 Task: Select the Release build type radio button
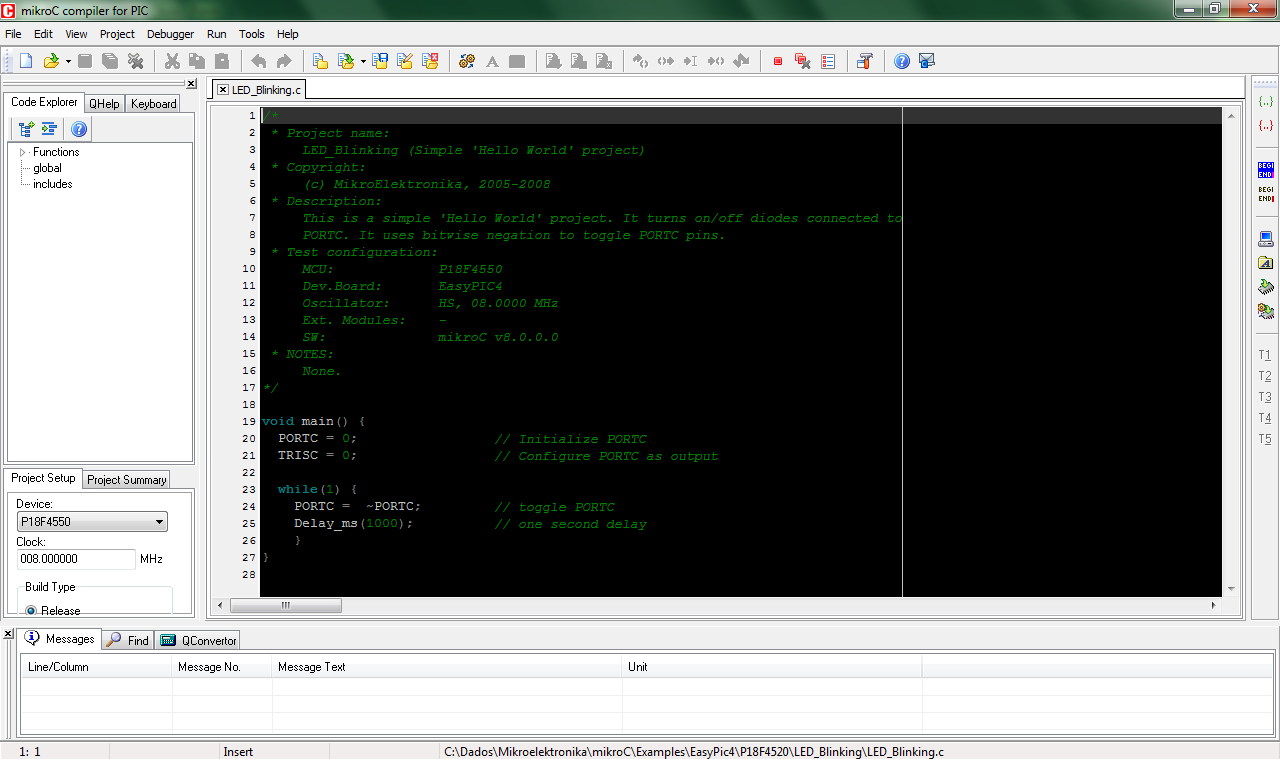pyautogui.click(x=31, y=610)
